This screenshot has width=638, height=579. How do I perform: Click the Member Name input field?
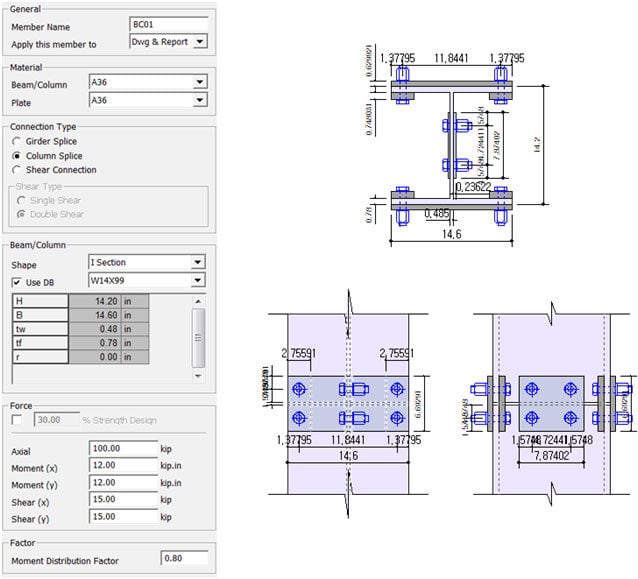pyautogui.click(x=168, y=24)
